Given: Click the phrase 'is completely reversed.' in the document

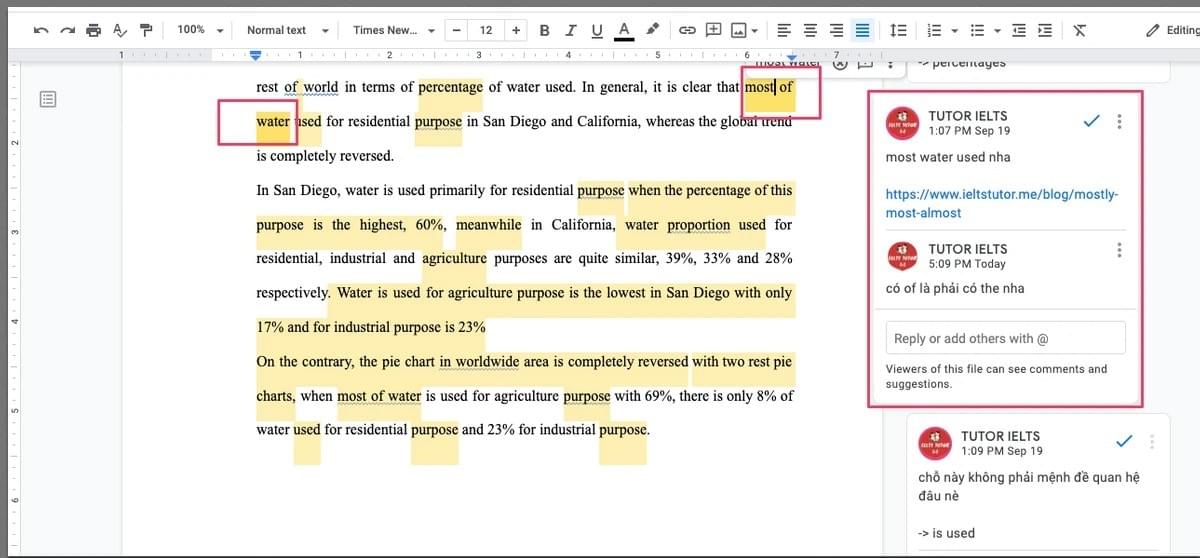Looking at the screenshot, I should coord(325,156).
